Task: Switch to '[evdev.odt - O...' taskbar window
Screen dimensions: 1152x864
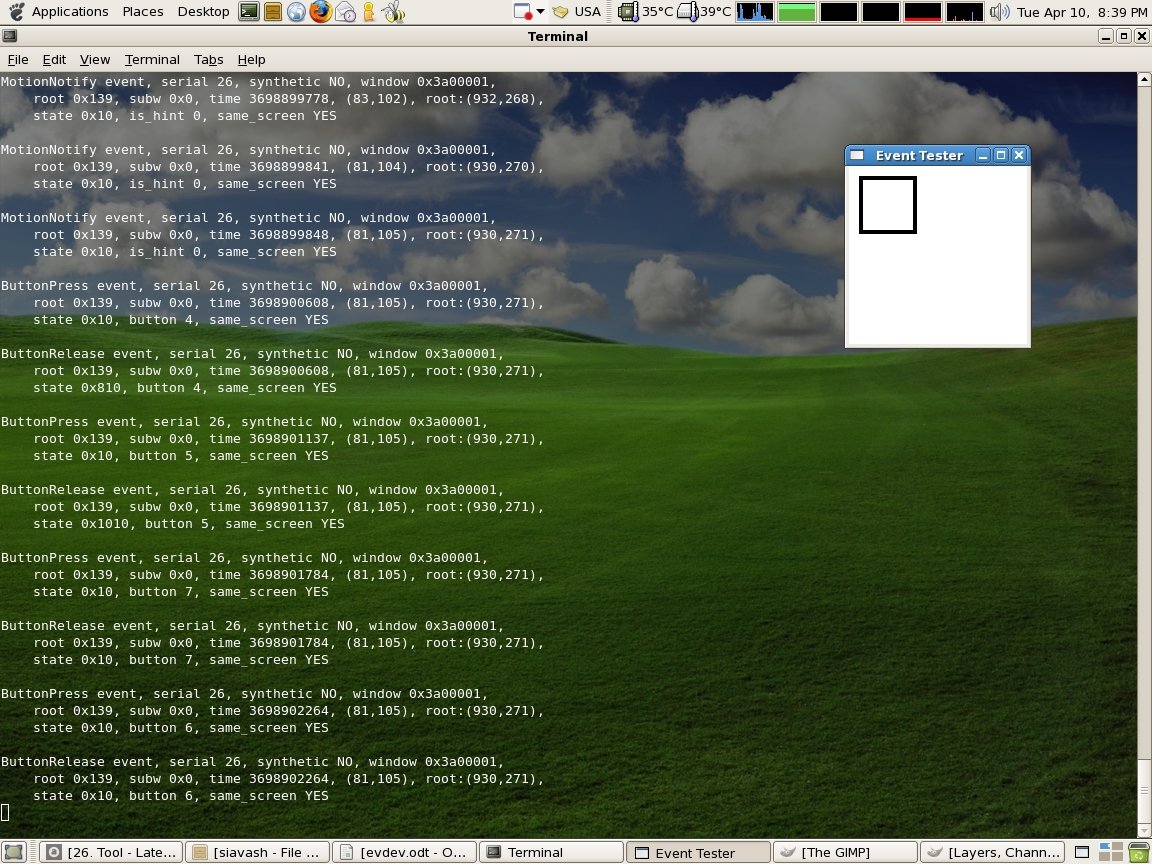Action: coord(404,852)
